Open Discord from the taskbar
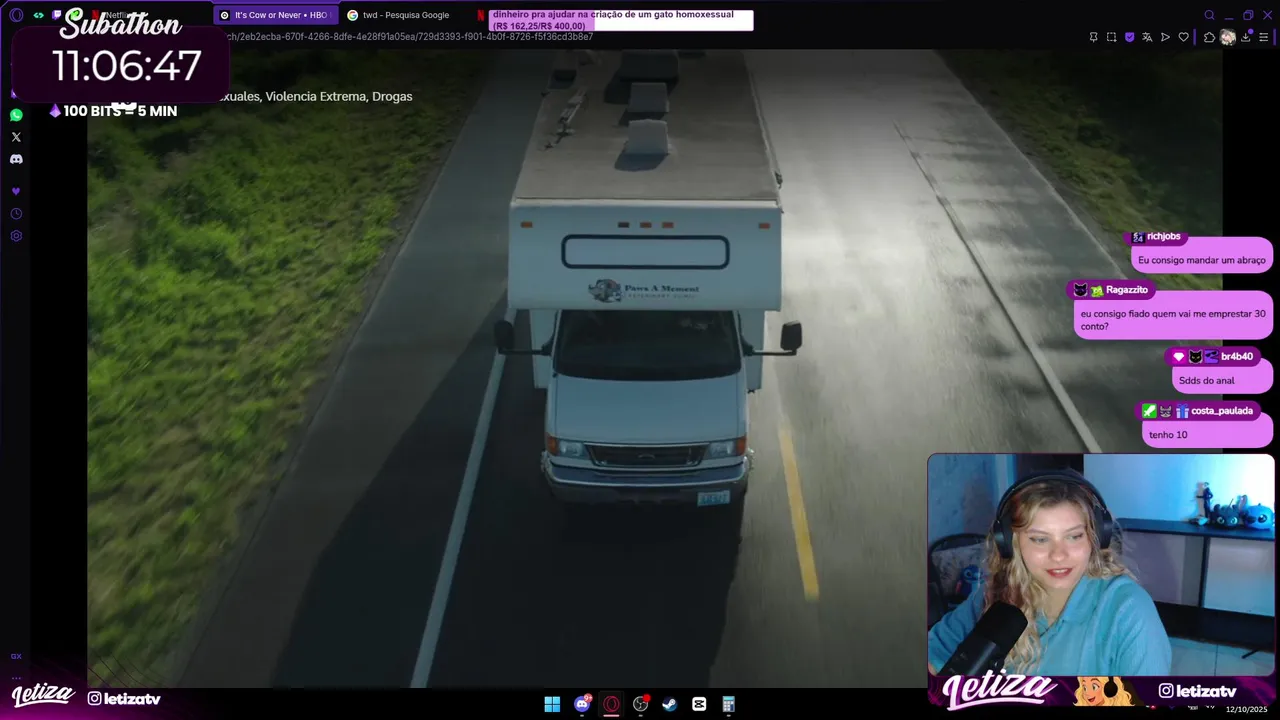1280x720 pixels. click(582, 704)
